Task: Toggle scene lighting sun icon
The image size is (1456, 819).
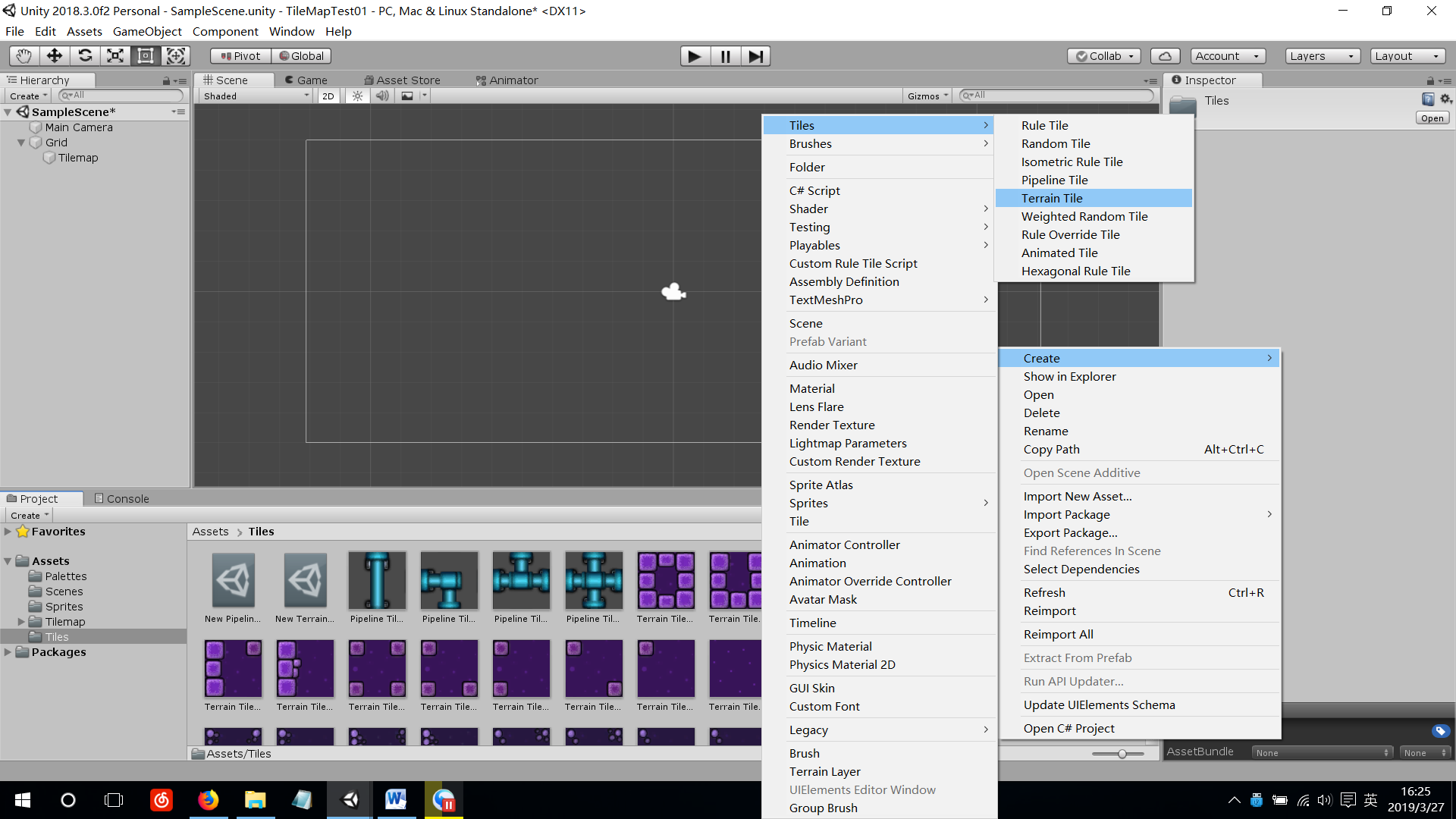Action: (x=357, y=96)
